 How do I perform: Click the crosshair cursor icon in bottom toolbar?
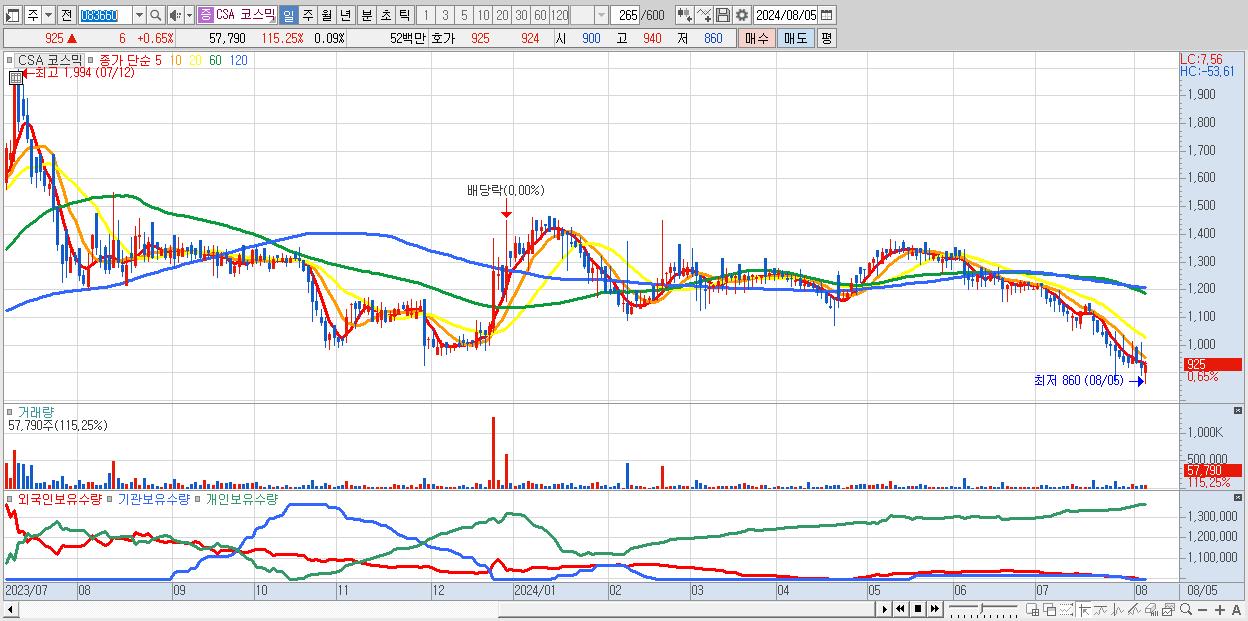[x=1084, y=609]
